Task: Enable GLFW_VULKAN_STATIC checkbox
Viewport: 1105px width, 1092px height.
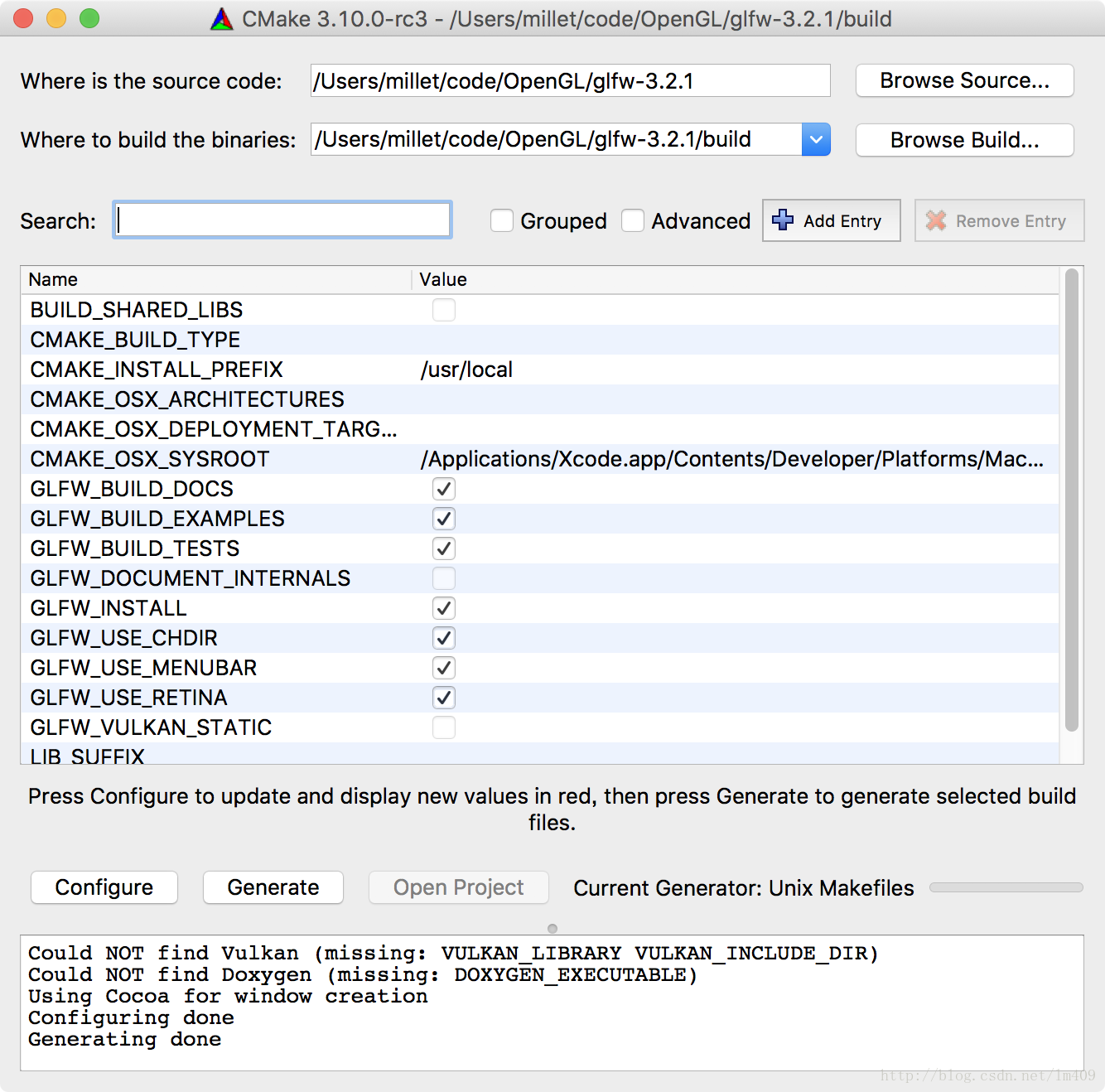Action: [x=444, y=727]
